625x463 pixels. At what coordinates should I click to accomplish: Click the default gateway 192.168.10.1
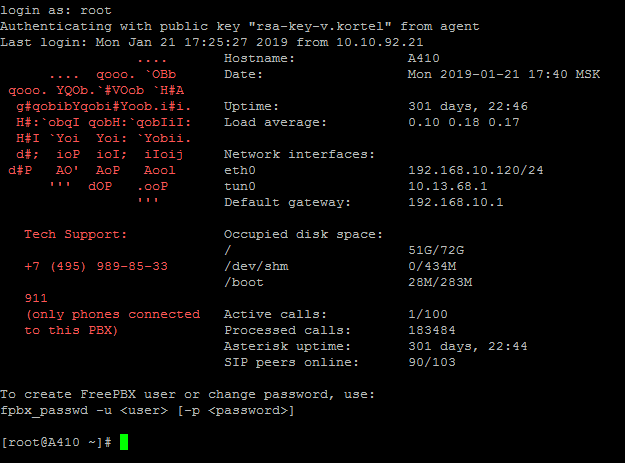coord(456,202)
